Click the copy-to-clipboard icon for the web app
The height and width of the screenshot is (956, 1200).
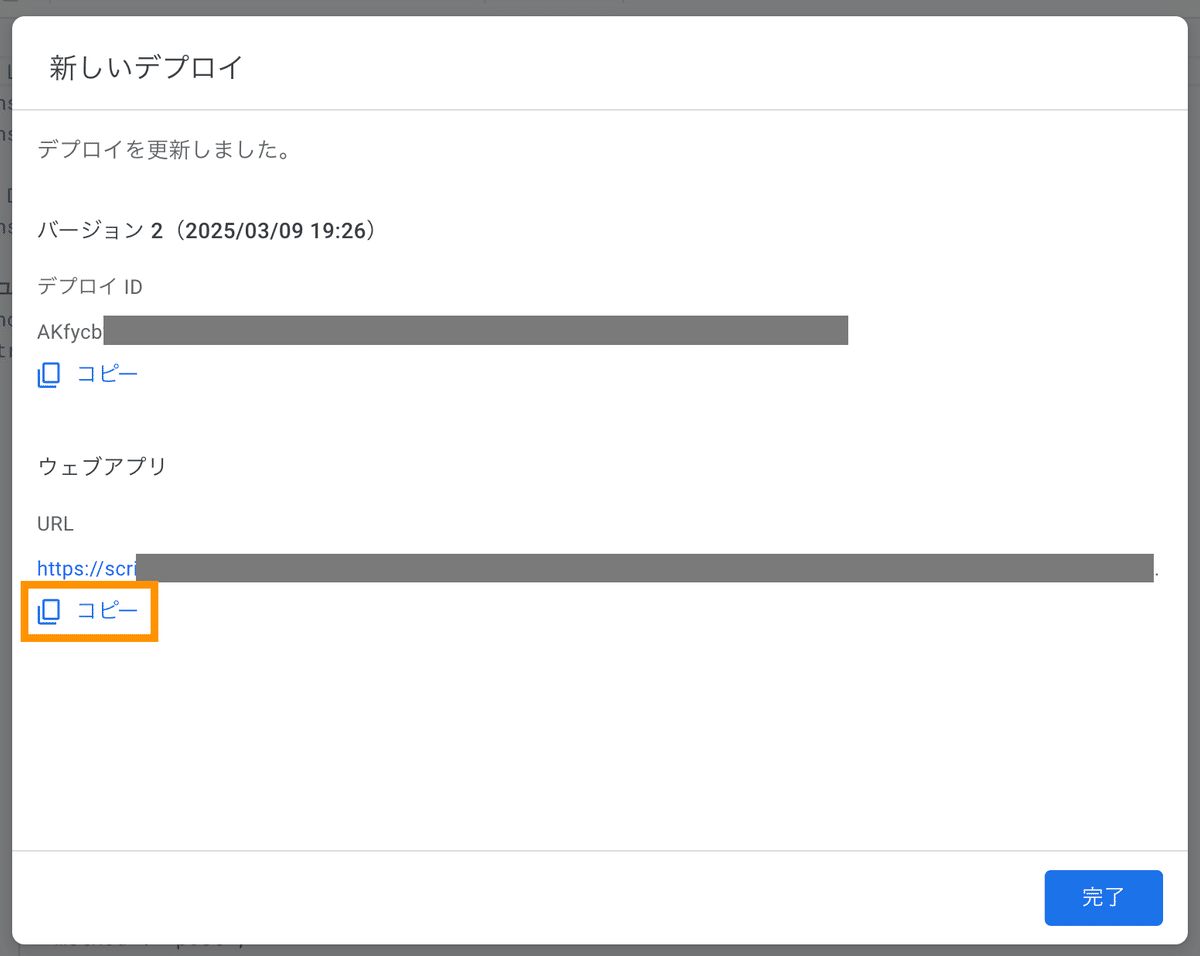[x=48, y=611]
